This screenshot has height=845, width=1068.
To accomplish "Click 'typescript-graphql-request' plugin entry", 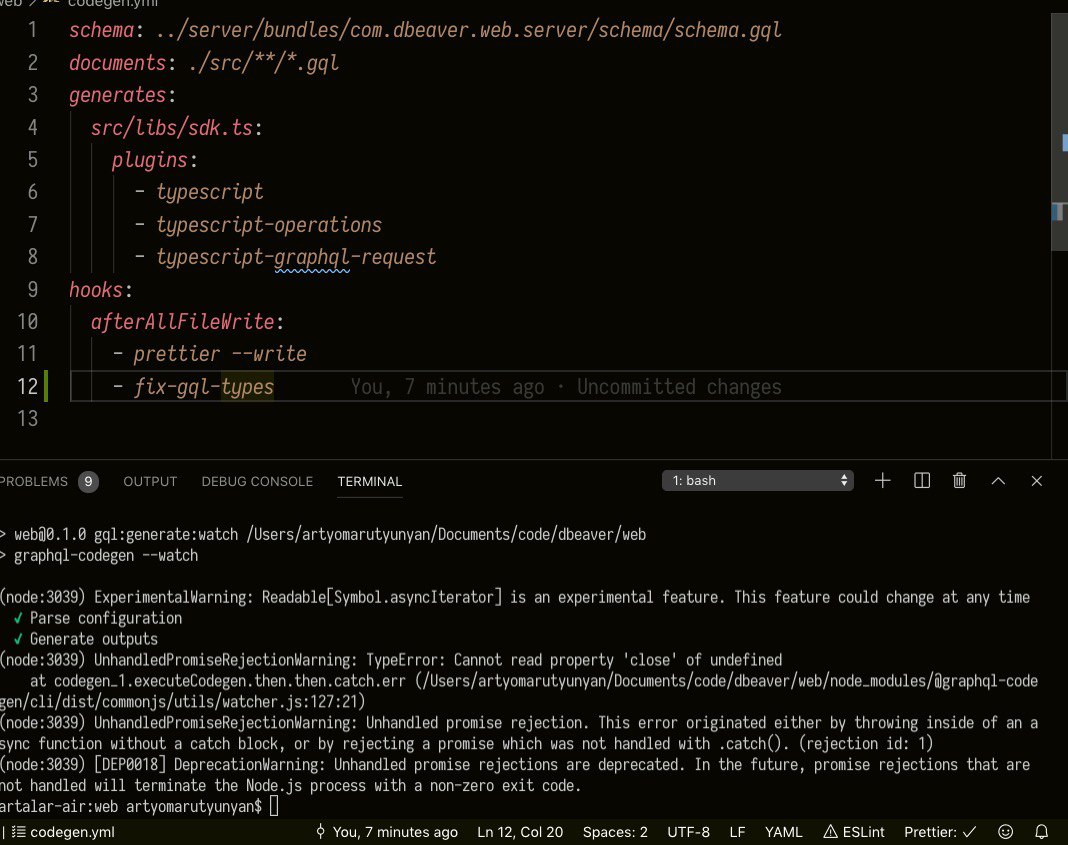I will 296,257.
